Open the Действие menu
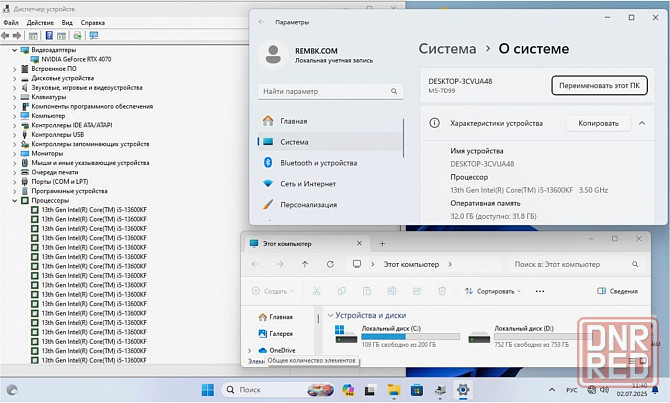Viewport: 670px width, 403px height. (x=40, y=23)
